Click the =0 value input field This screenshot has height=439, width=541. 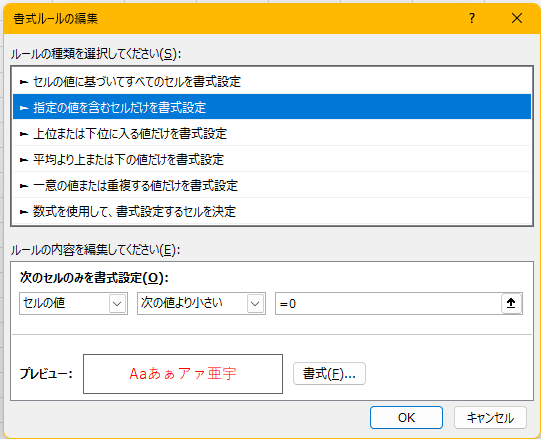pos(388,304)
